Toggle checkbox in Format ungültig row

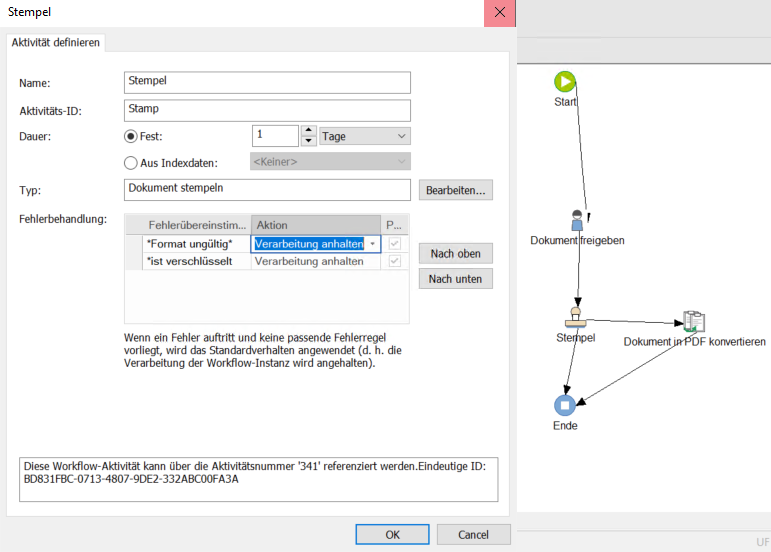(x=394, y=244)
